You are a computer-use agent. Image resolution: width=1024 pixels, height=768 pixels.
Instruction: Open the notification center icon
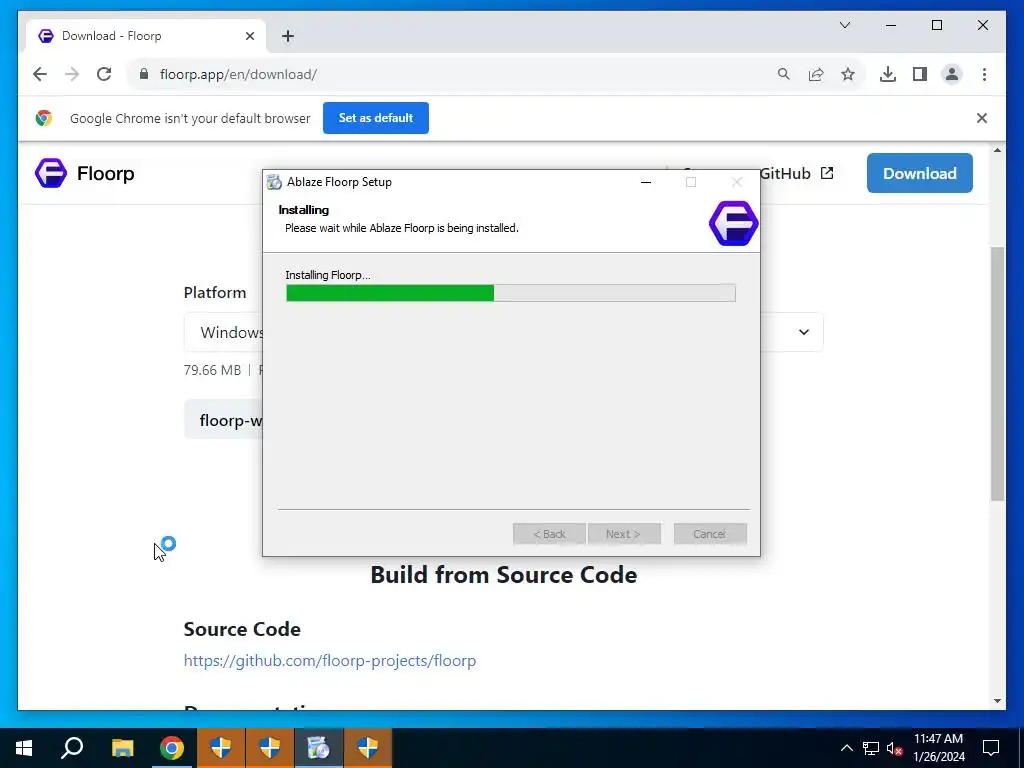991,748
